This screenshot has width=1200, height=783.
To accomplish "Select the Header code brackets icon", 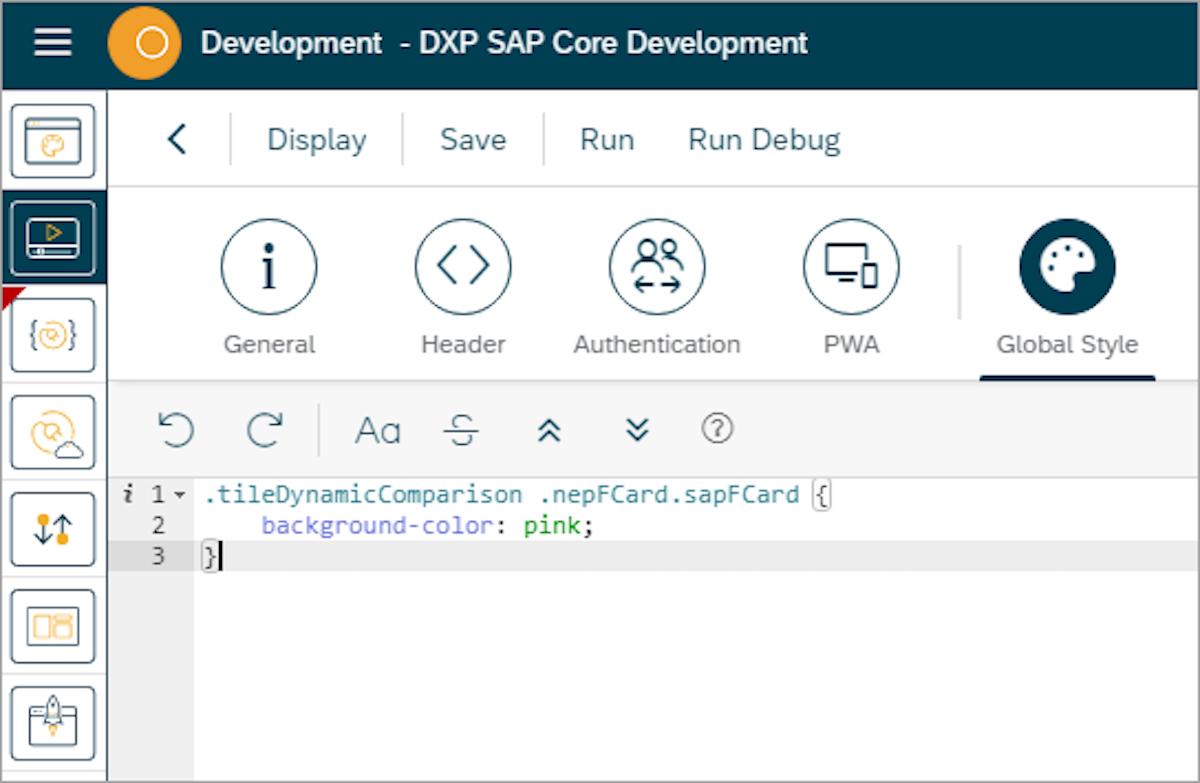I will [x=463, y=267].
